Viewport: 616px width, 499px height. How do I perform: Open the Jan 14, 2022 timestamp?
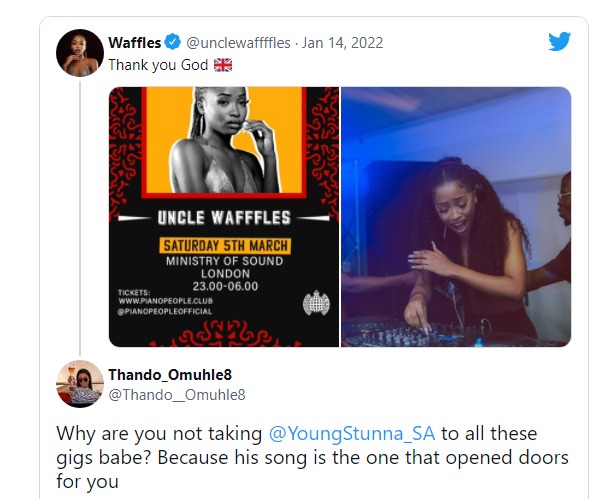[x=342, y=42]
